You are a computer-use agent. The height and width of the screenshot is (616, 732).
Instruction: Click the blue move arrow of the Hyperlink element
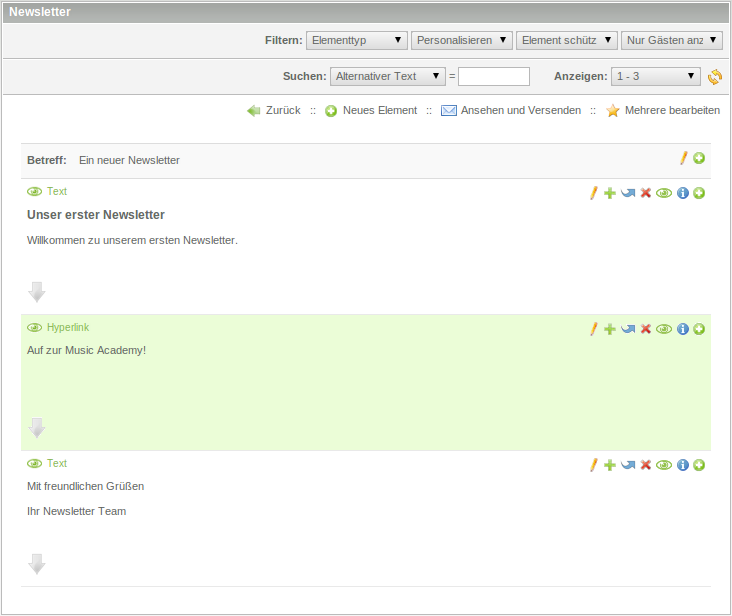pyautogui.click(x=628, y=329)
